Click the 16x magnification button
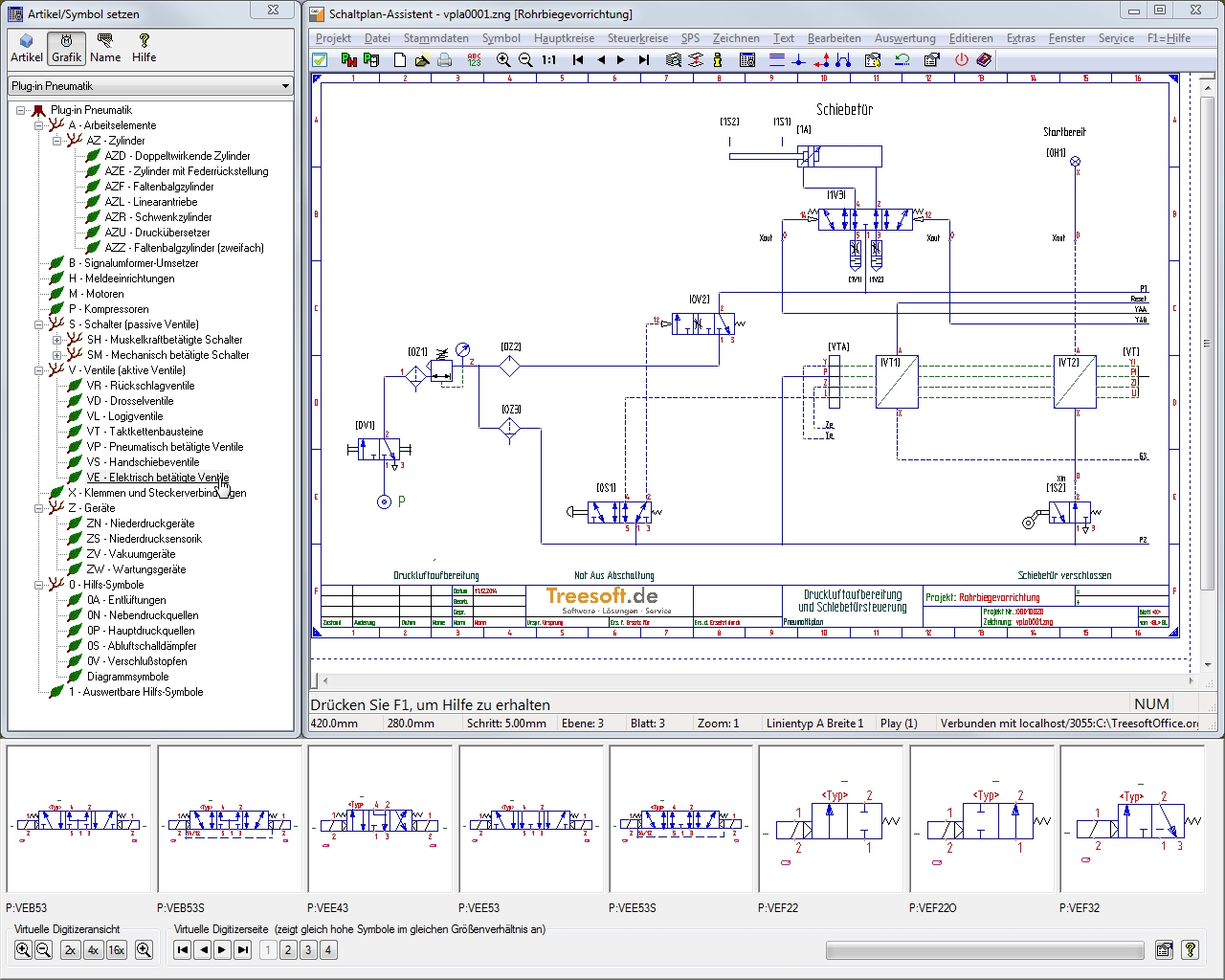Image resolution: width=1225 pixels, height=980 pixels. [x=117, y=949]
